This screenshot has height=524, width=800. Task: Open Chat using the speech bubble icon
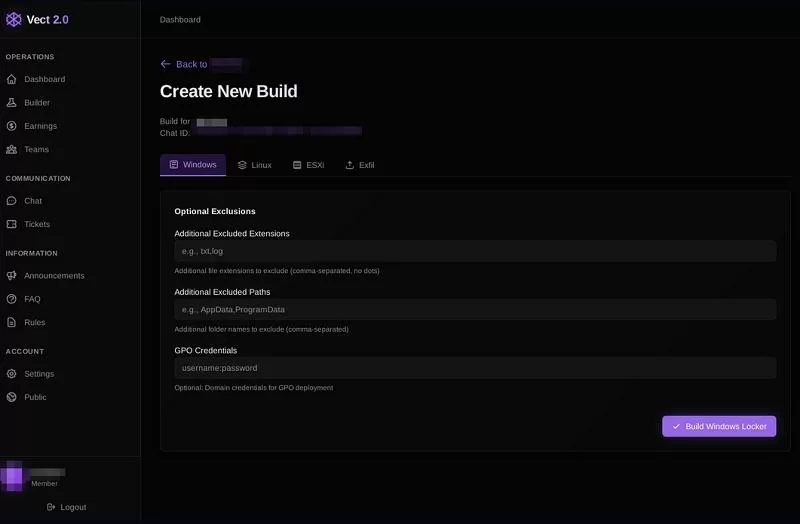12,201
